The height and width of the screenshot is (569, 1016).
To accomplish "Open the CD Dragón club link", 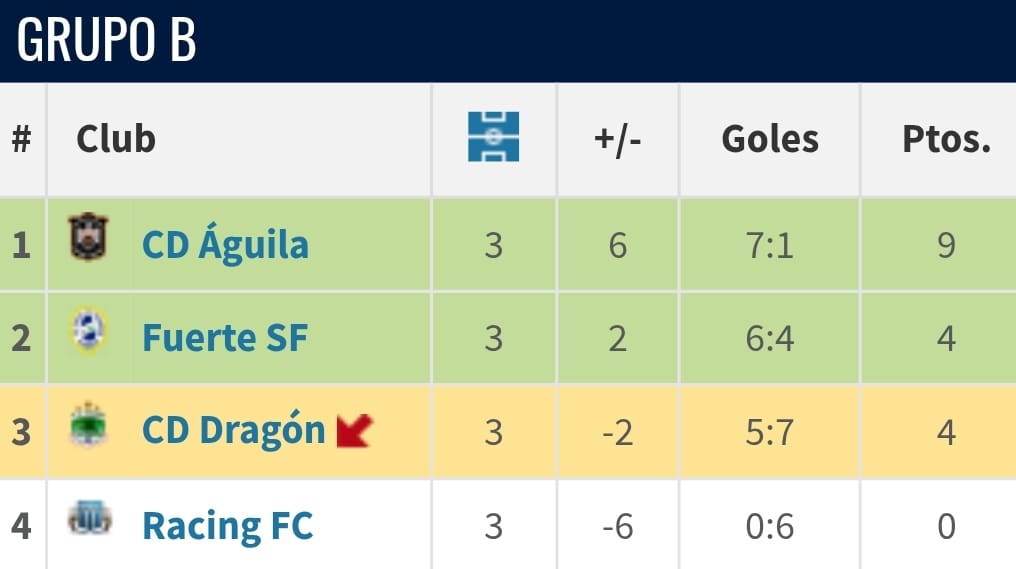I will coord(234,431).
